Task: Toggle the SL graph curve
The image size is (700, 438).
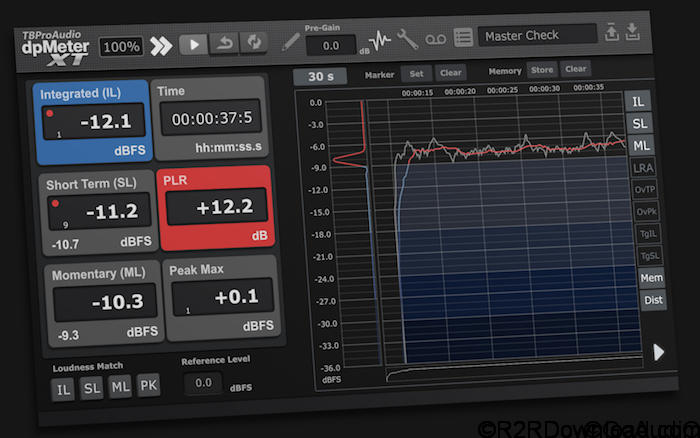Action: [639, 123]
